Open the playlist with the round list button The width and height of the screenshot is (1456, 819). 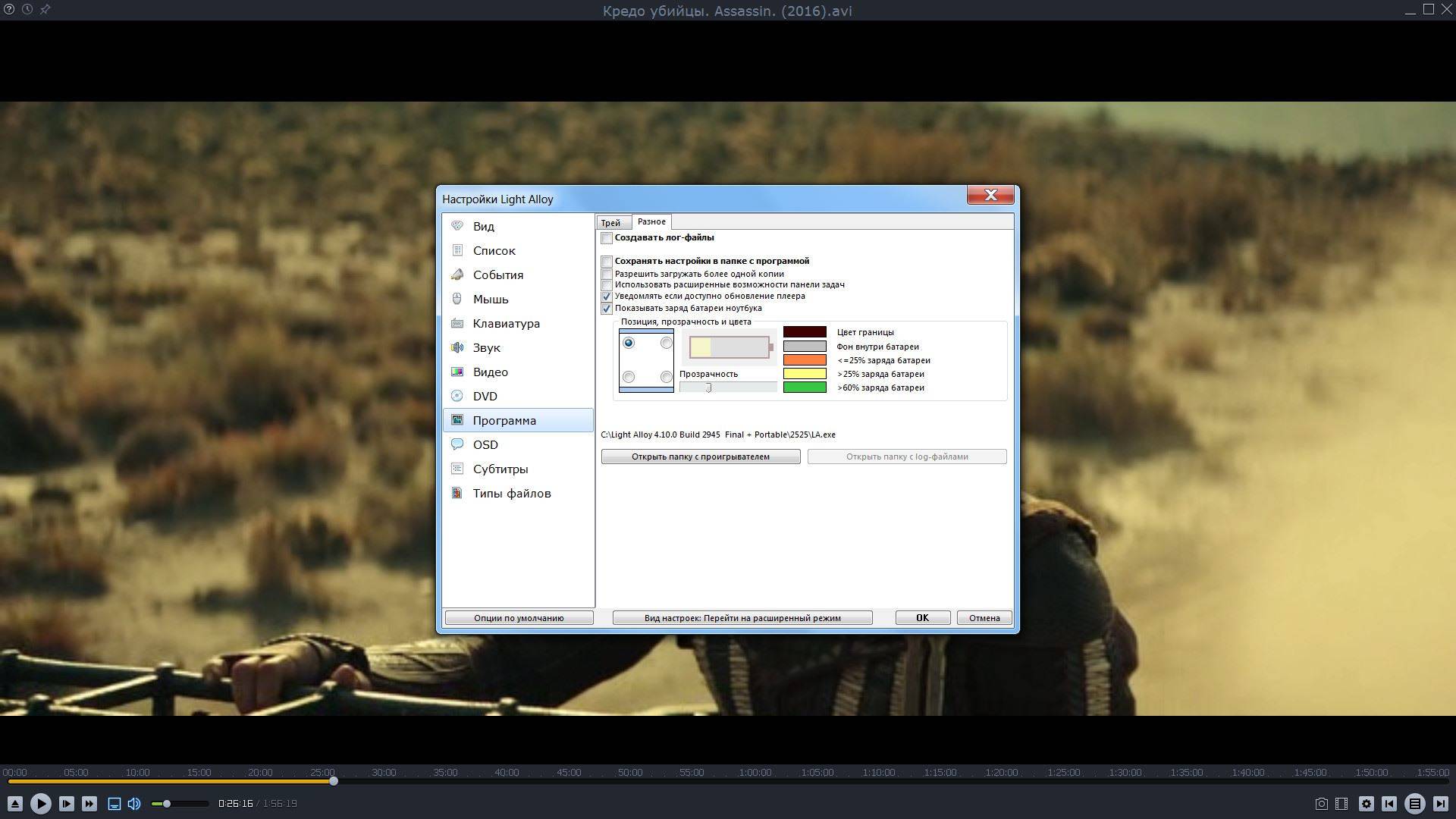click(x=1415, y=804)
